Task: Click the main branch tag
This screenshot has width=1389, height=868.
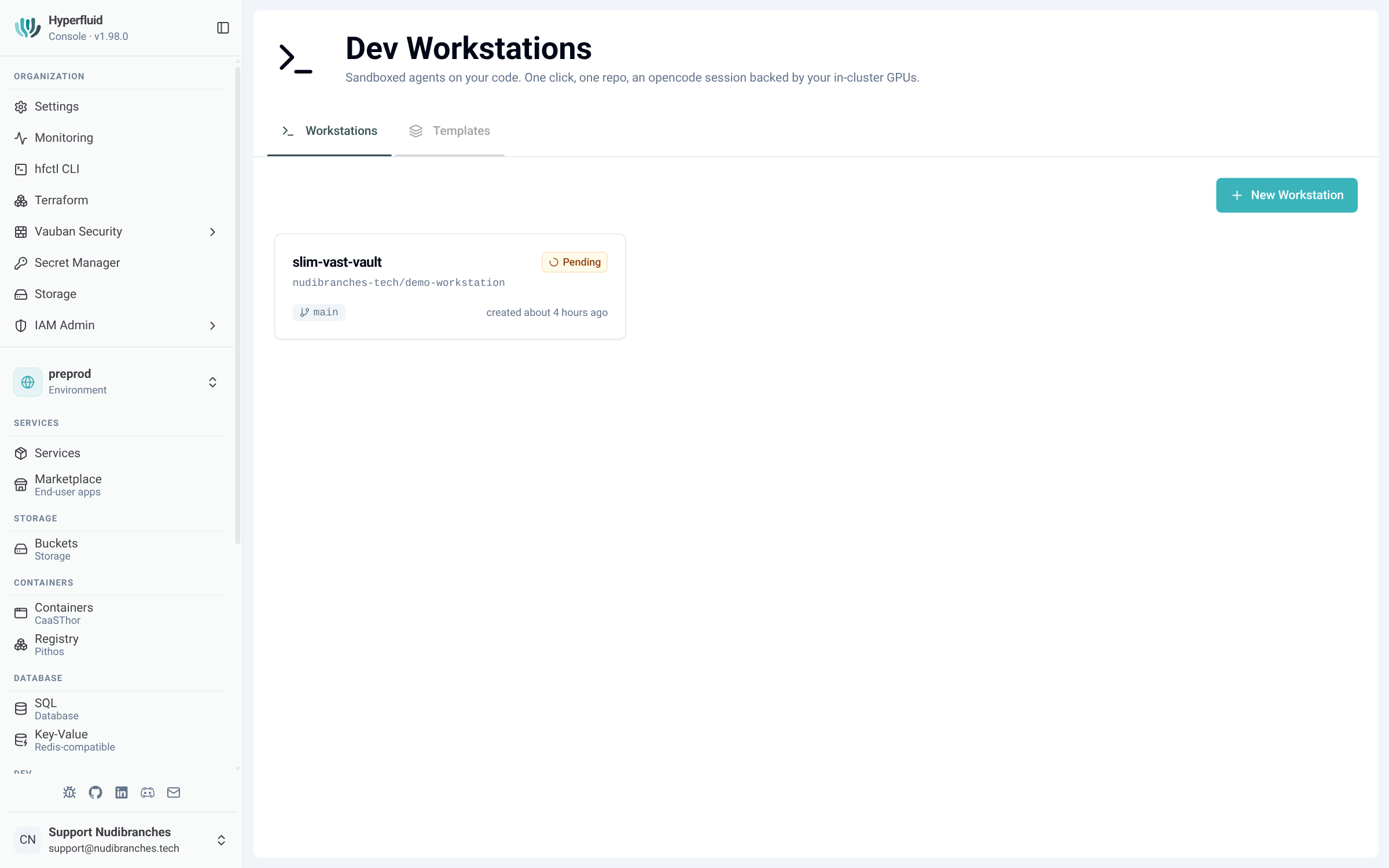Action: point(319,312)
